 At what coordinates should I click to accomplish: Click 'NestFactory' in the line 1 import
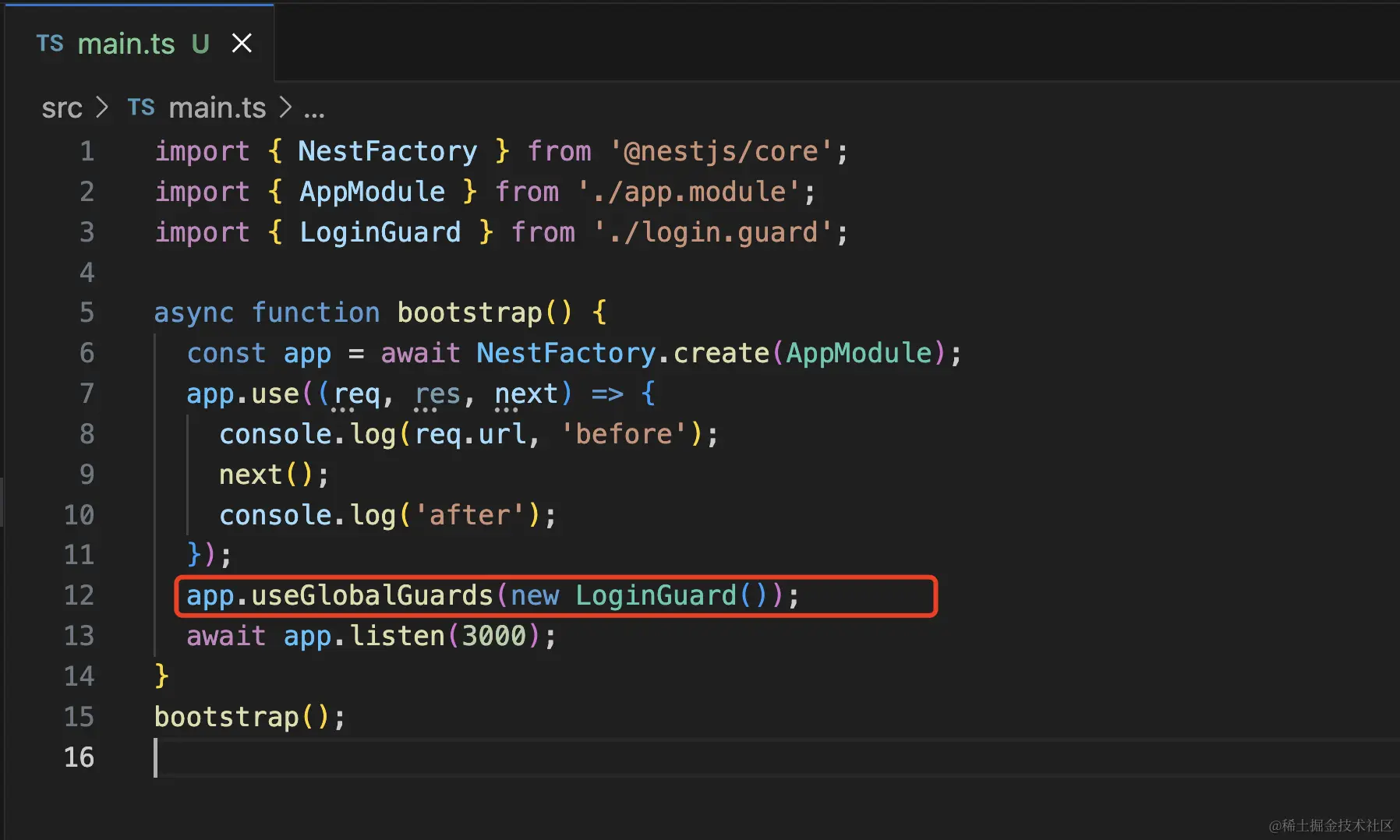pyautogui.click(x=387, y=151)
